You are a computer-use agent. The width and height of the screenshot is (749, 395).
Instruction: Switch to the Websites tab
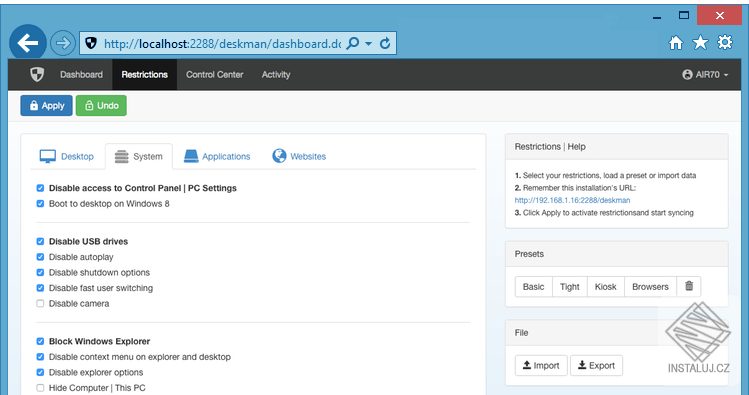coord(299,156)
